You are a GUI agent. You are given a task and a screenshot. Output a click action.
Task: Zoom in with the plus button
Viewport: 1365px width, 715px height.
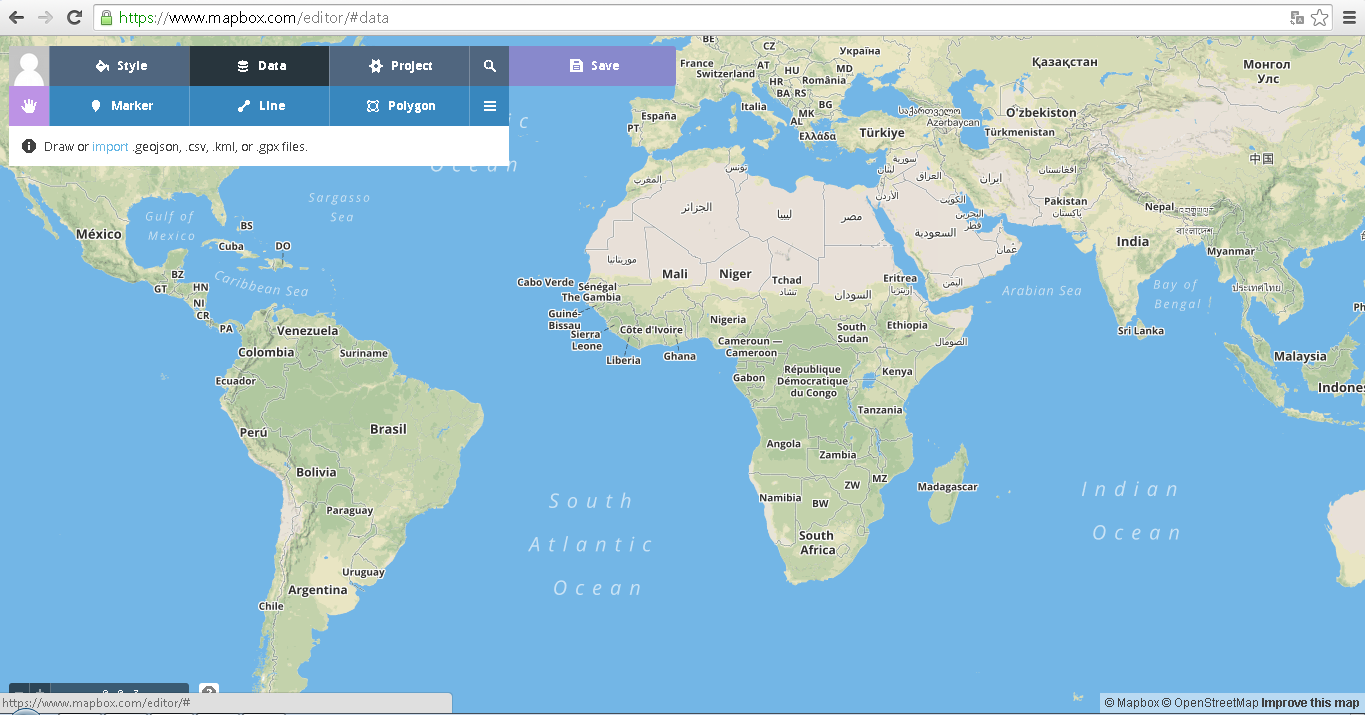click(x=39, y=691)
